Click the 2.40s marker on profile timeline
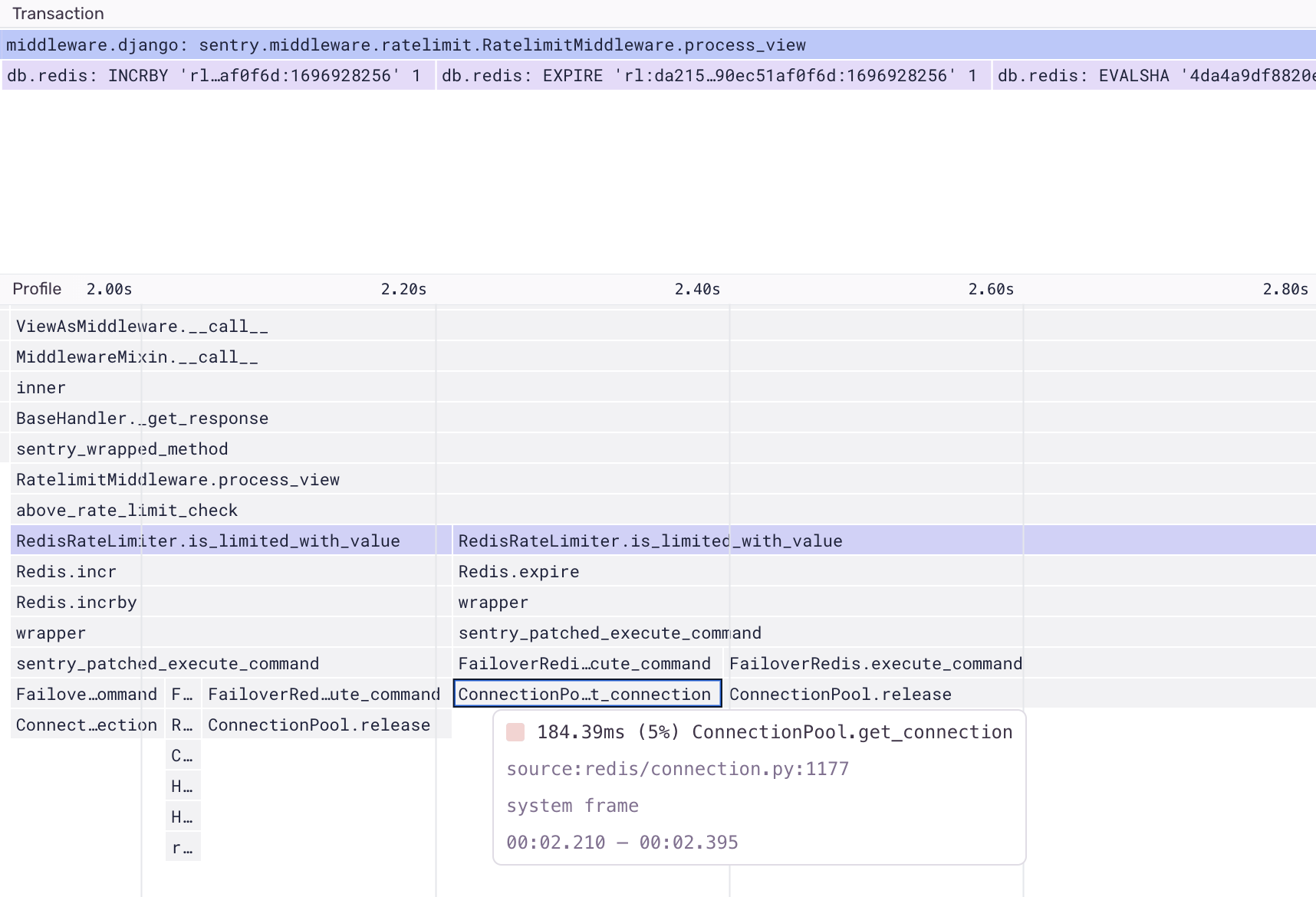 point(697,289)
